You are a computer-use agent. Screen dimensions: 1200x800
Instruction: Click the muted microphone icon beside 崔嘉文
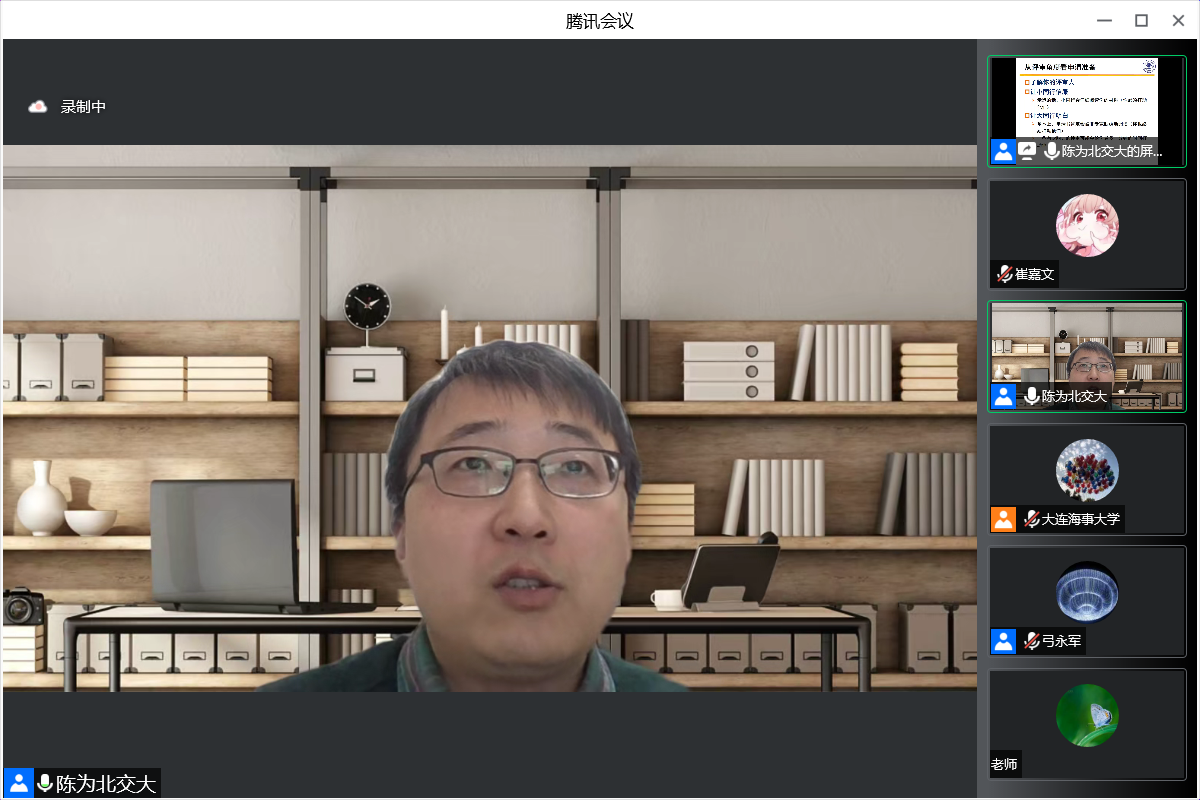point(1004,274)
